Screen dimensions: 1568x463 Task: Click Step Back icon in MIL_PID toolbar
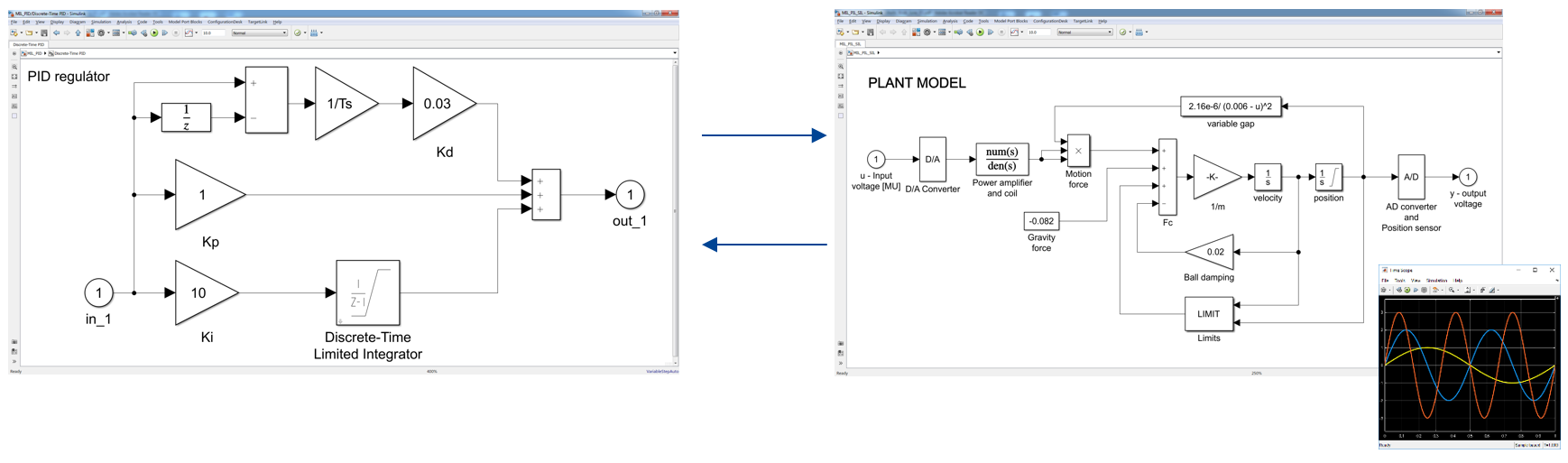(143, 32)
